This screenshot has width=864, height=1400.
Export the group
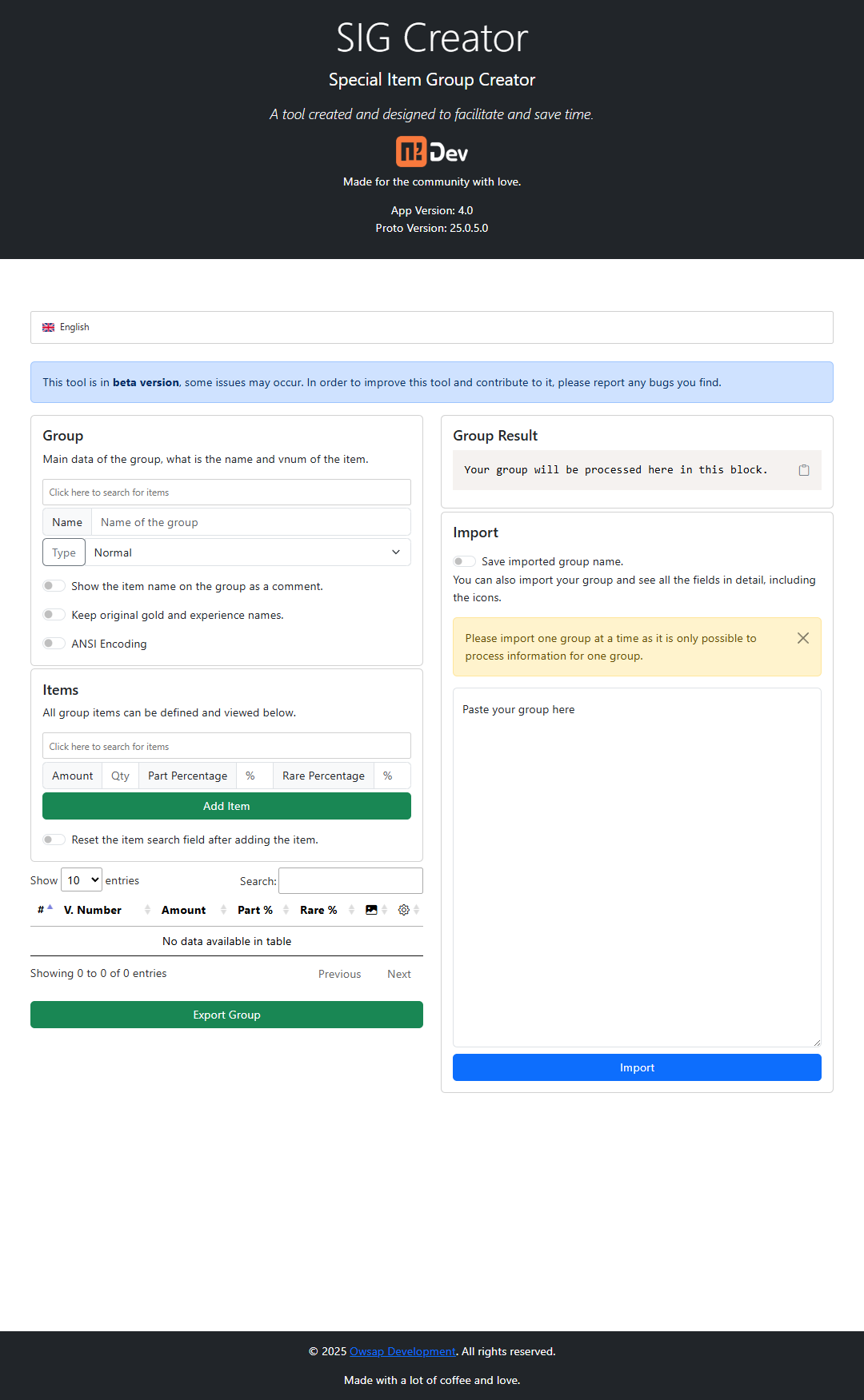click(226, 1015)
